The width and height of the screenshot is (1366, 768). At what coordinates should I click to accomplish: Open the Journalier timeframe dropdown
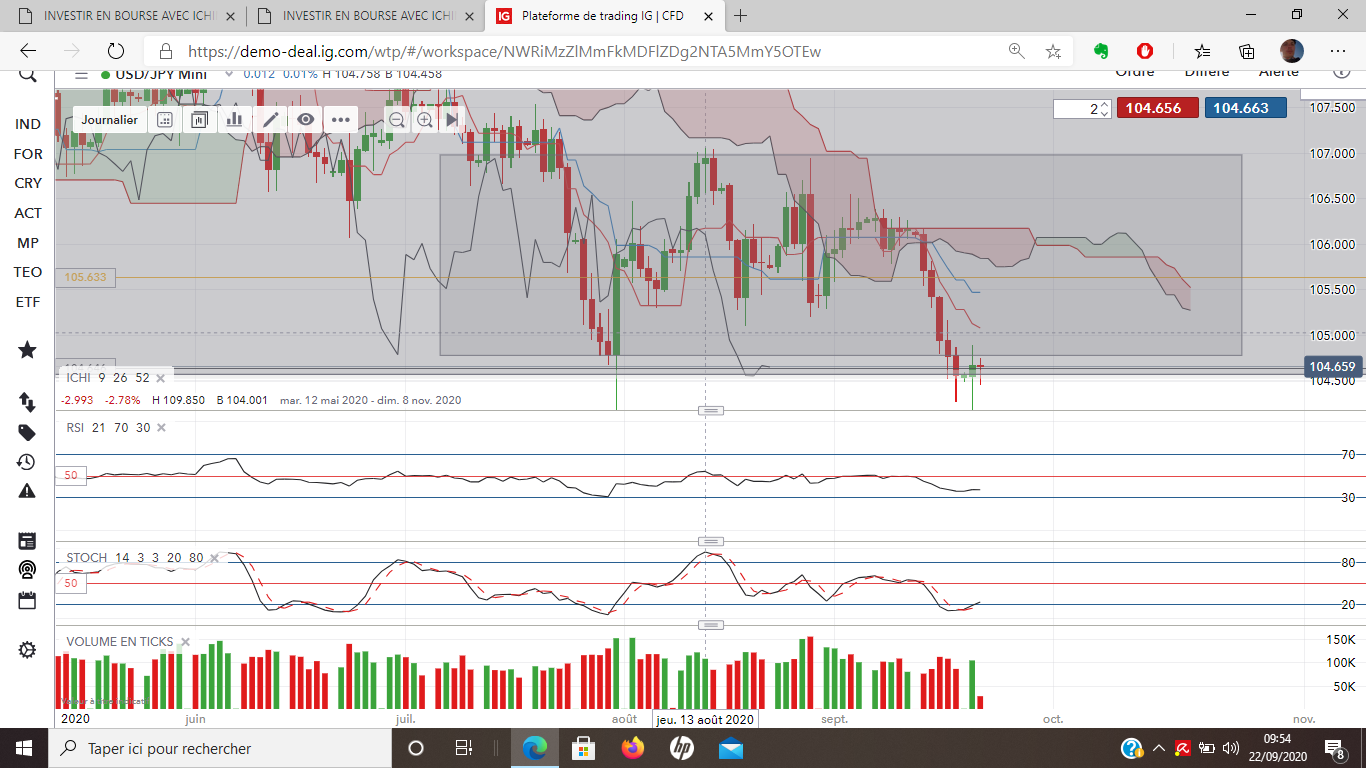[x=110, y=119]
